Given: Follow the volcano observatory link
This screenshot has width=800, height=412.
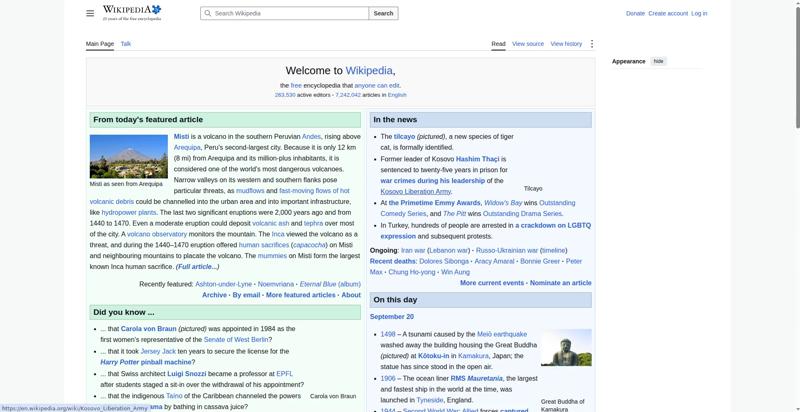Looking at the screenshot, I should coord(157,234).
